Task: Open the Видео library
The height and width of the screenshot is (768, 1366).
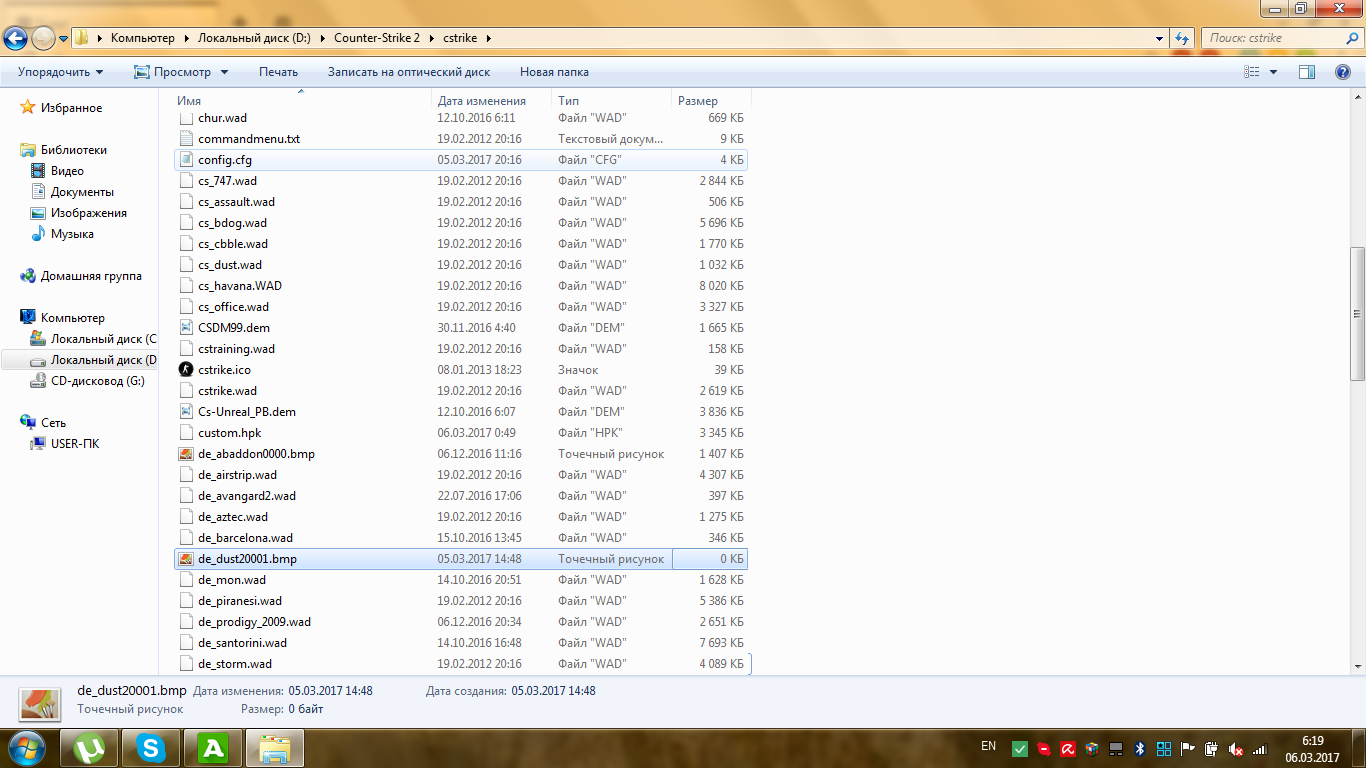Action: 67,171
